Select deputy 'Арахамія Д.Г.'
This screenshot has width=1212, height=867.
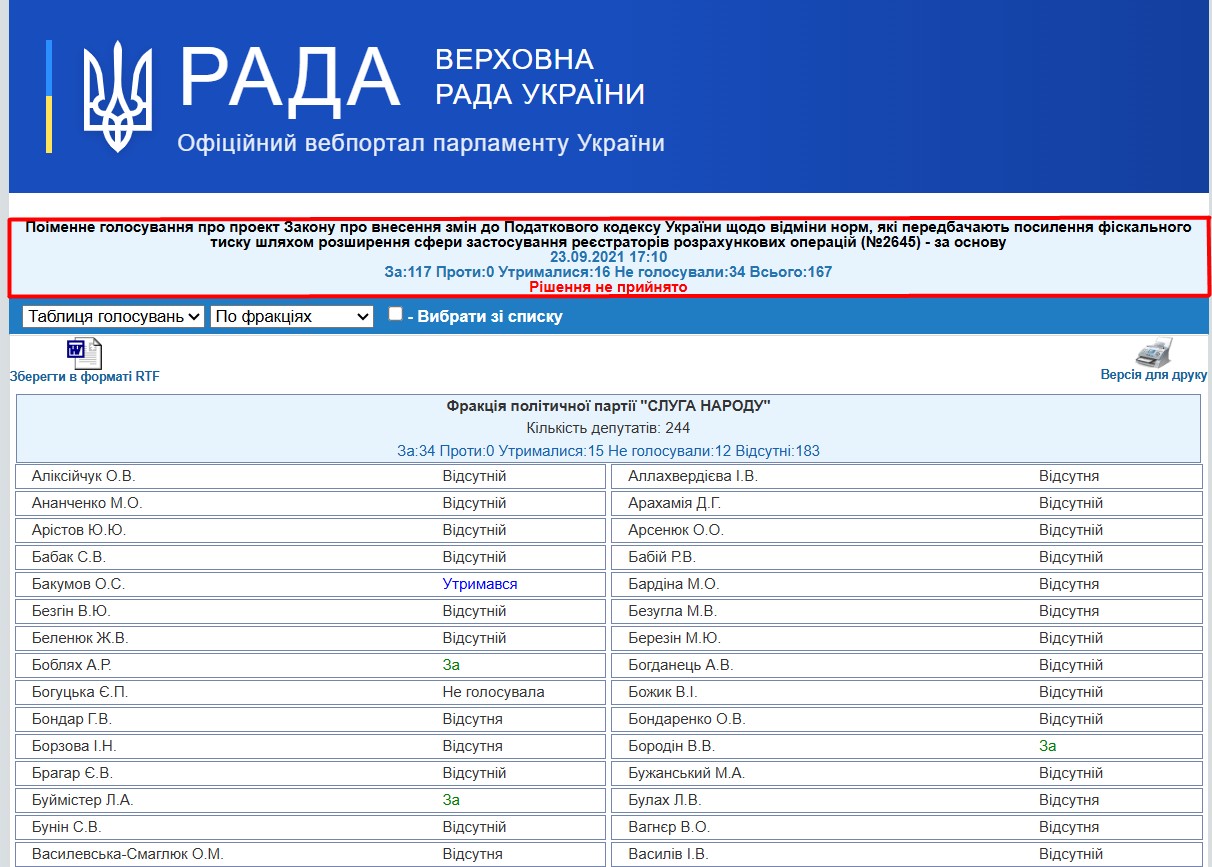click(674, 503)
